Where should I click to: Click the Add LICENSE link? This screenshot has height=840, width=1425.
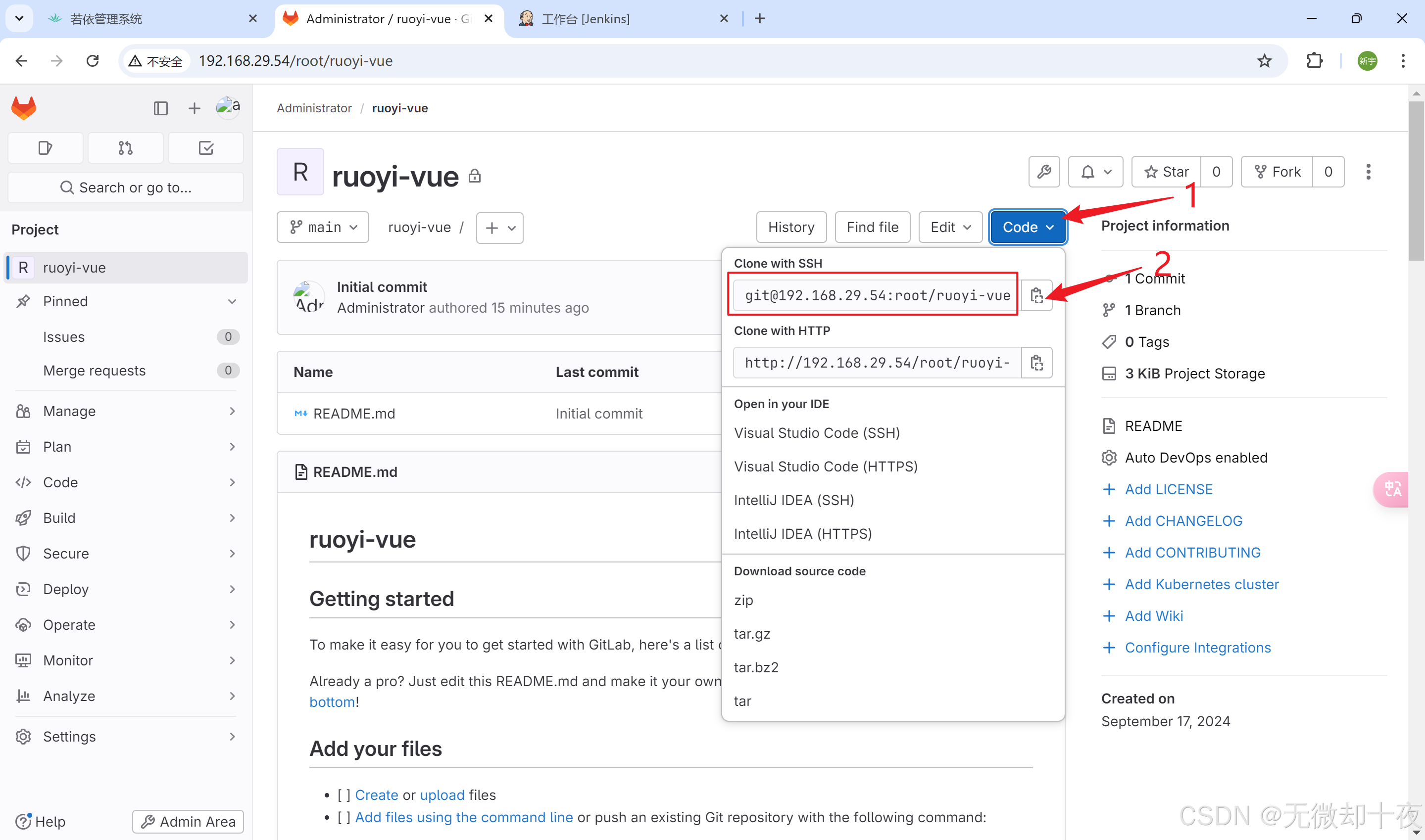pyautogui.click(x=1168, y=489)
